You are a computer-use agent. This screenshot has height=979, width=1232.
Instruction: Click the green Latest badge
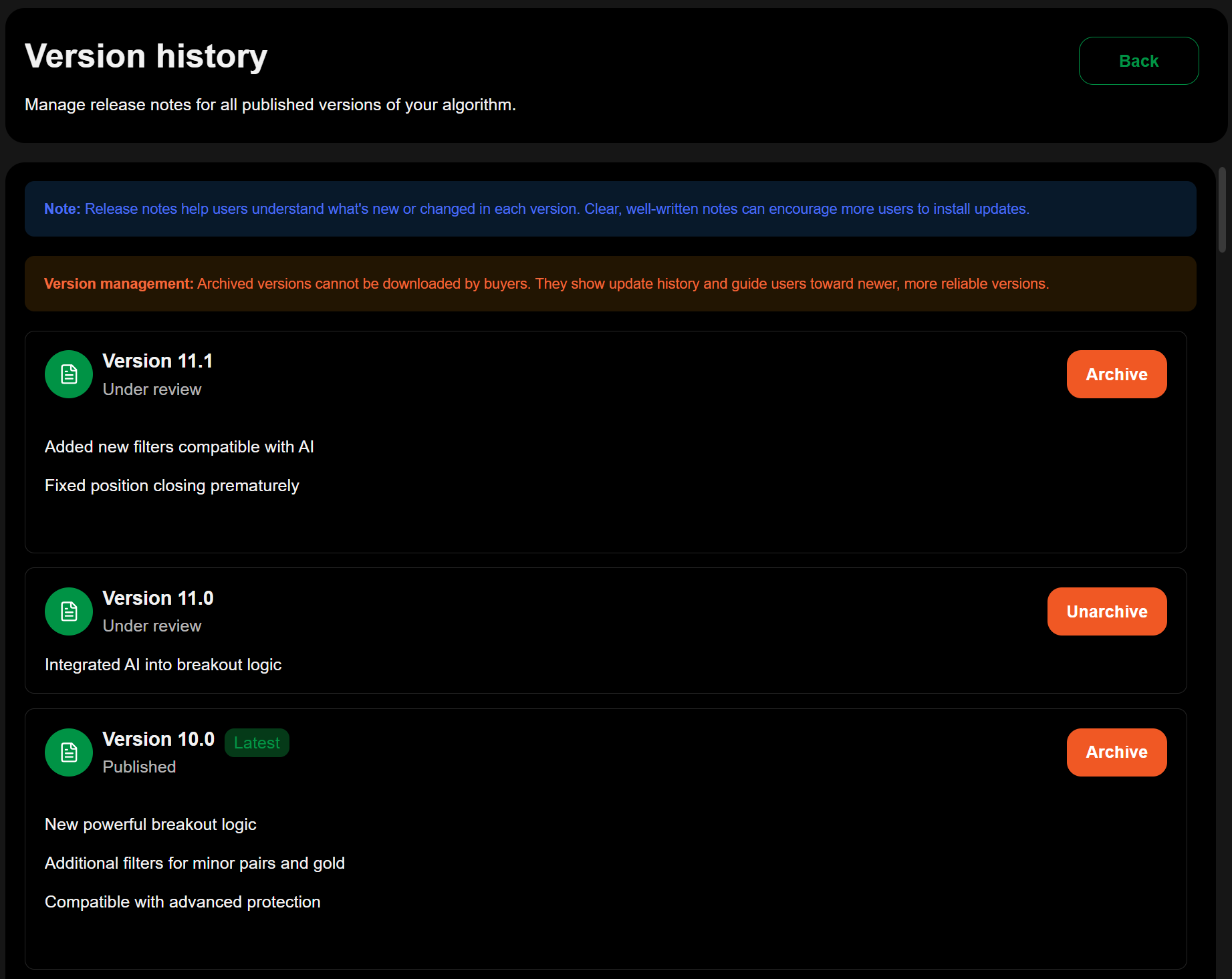[x=257, y=742]
